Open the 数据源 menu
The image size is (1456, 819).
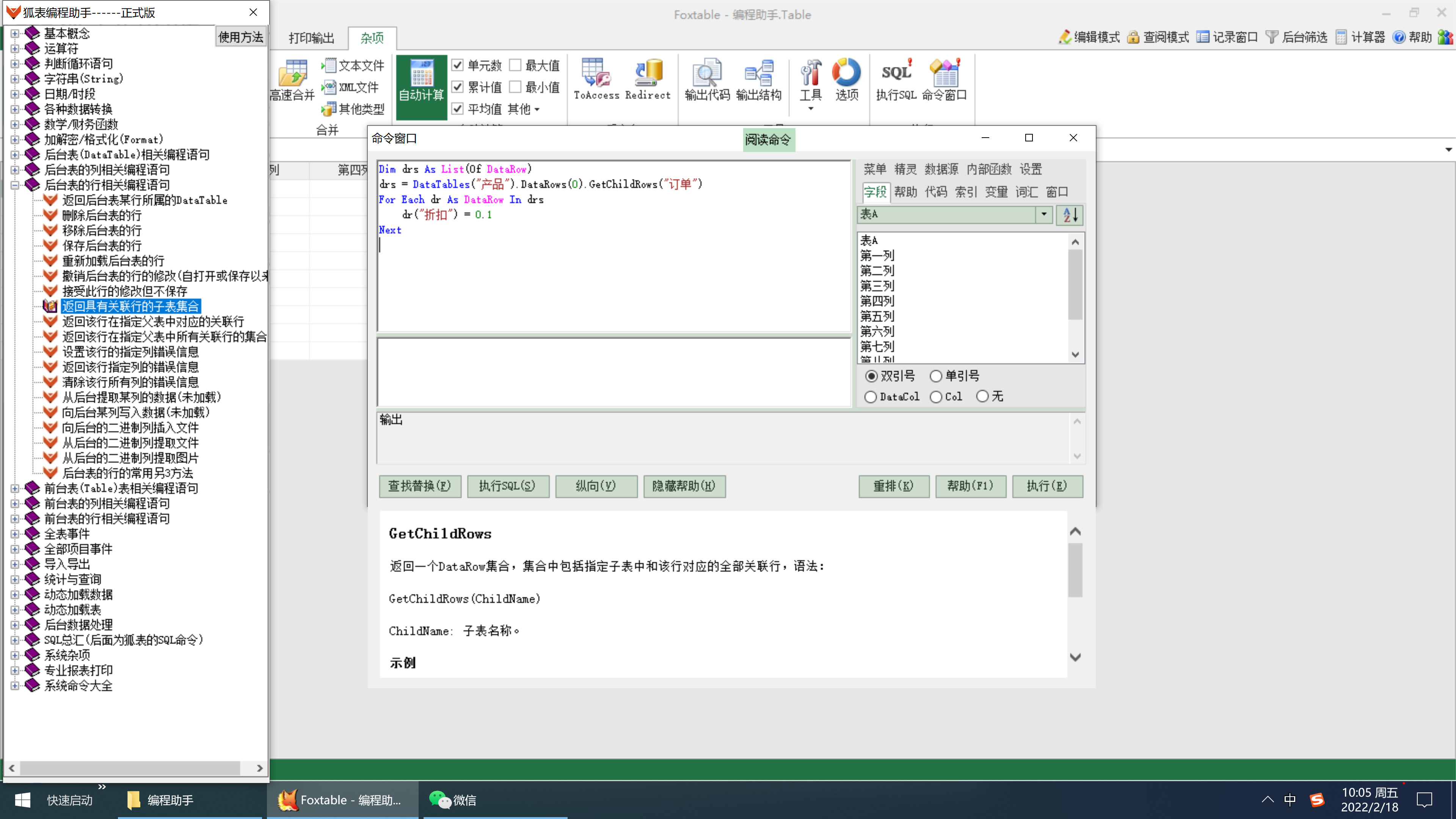click(941, 169)
